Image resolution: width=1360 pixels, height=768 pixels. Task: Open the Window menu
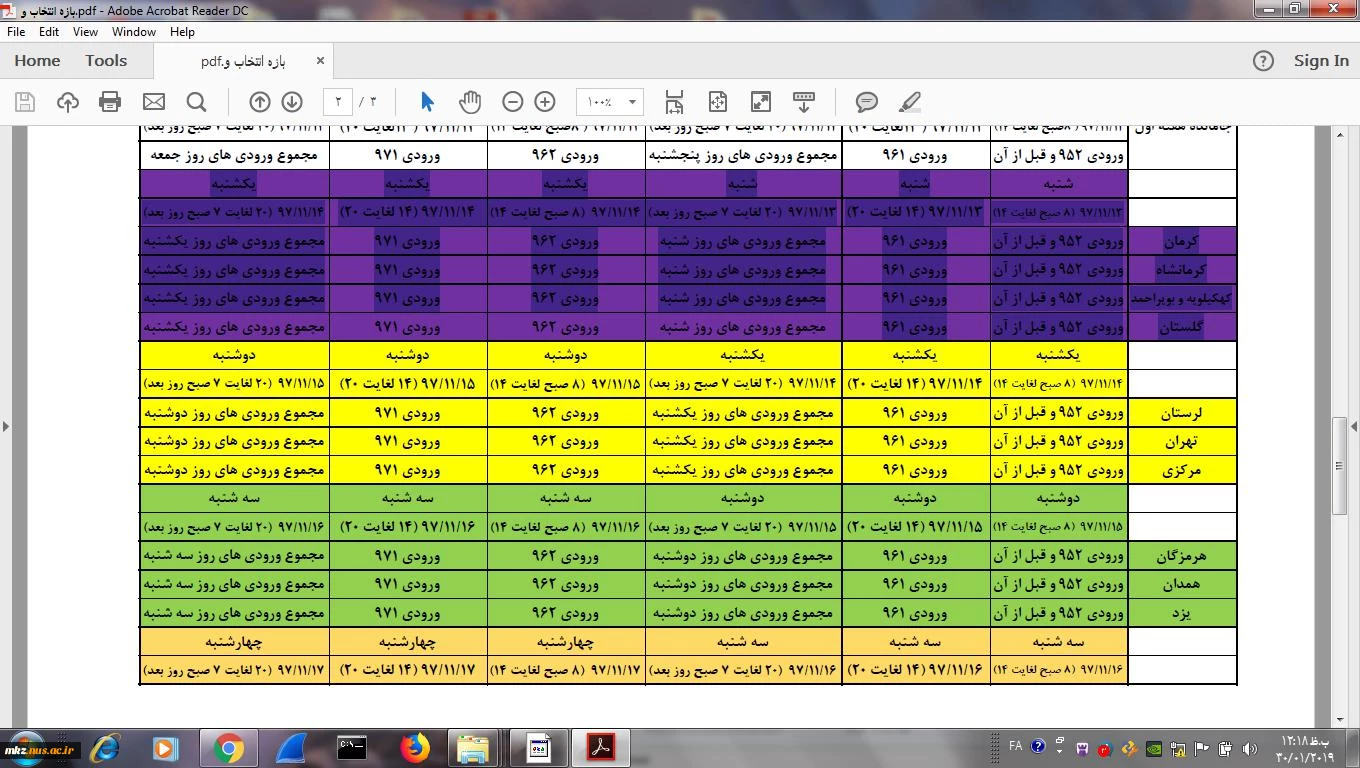[134, 32]
